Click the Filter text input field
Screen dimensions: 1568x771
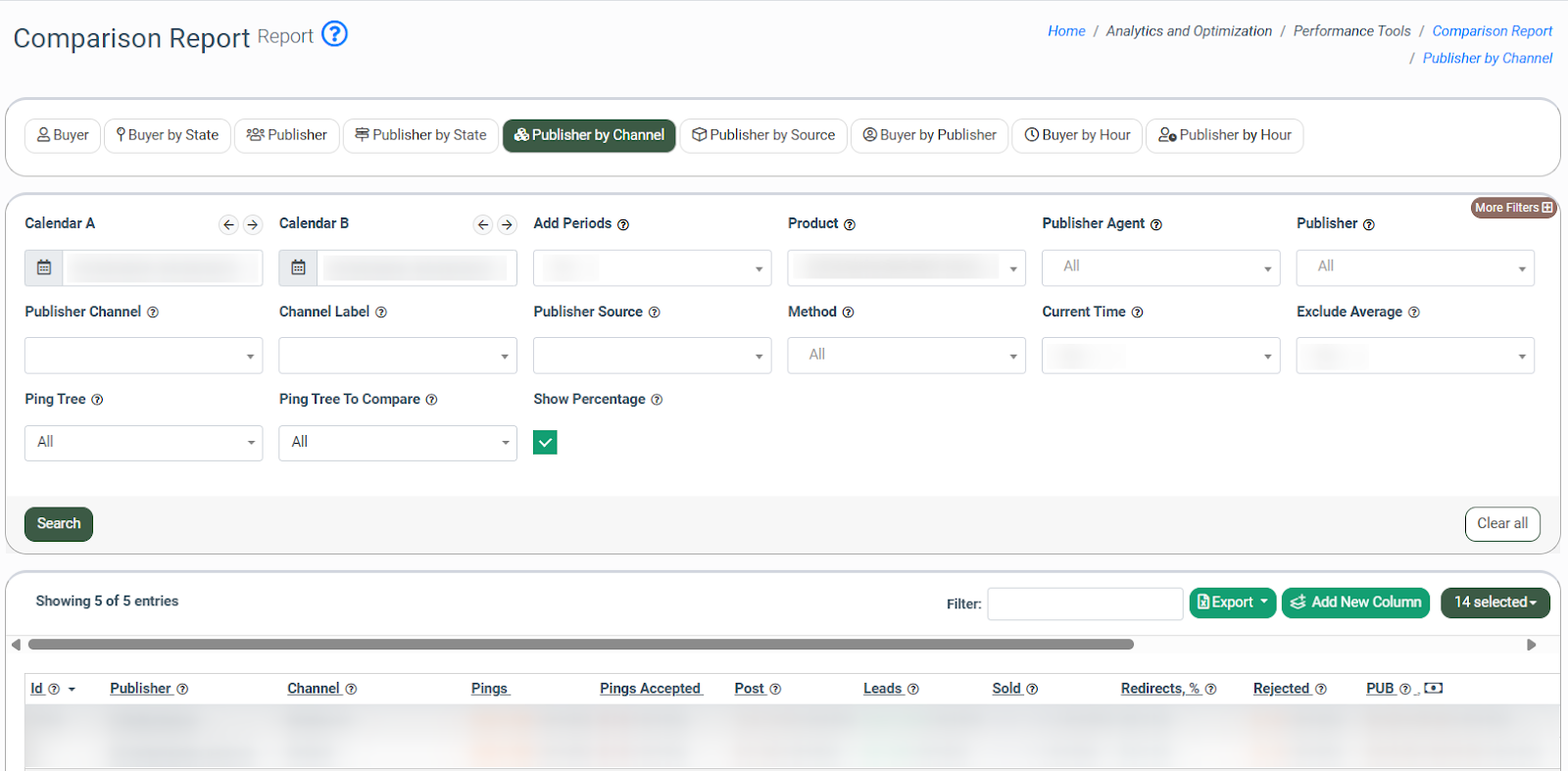tap(1084, 603)
